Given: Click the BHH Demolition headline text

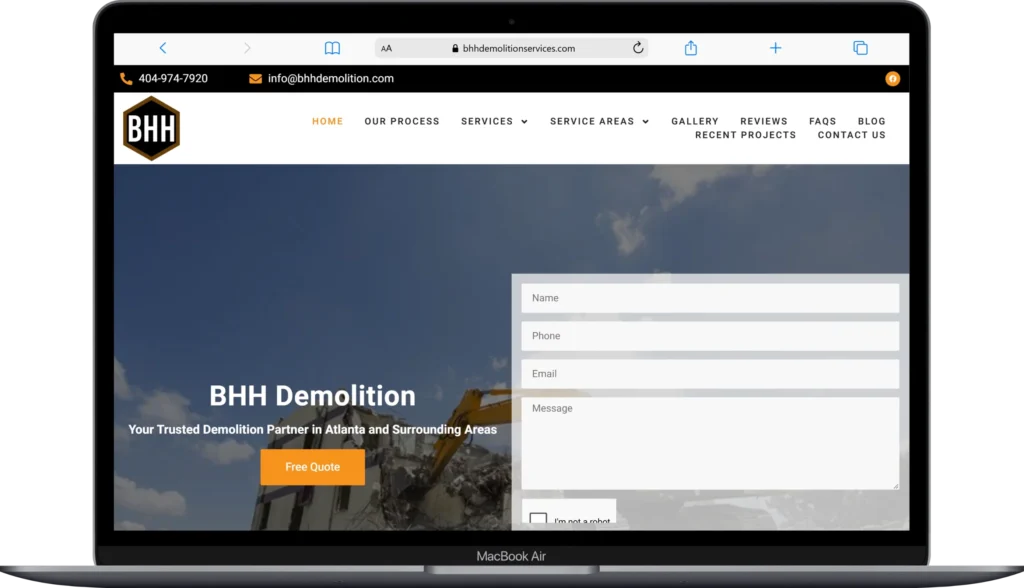Looking at the screenshot, I should click(312, 396).
